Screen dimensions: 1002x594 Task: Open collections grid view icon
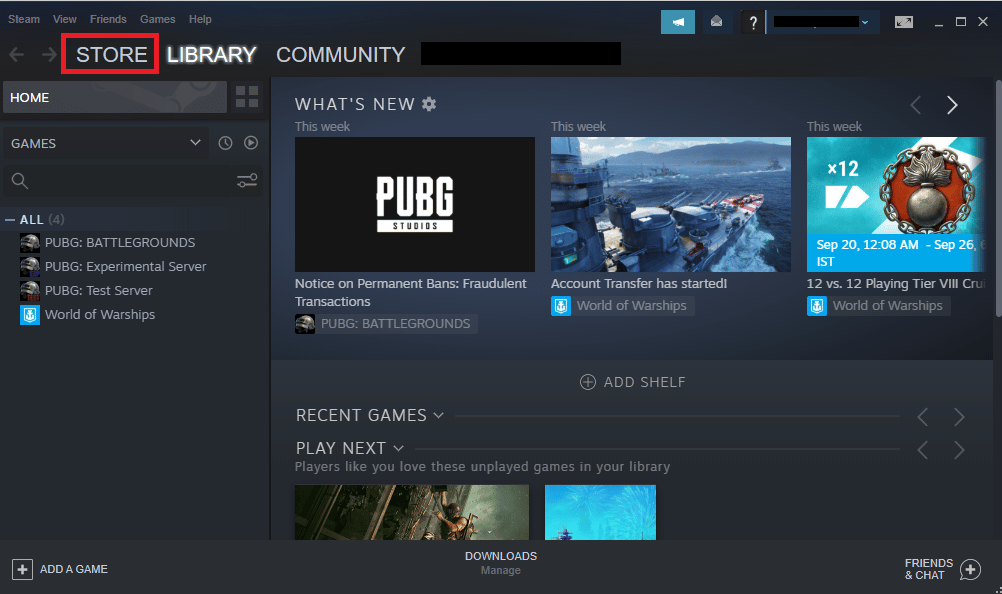click(247, 97)
